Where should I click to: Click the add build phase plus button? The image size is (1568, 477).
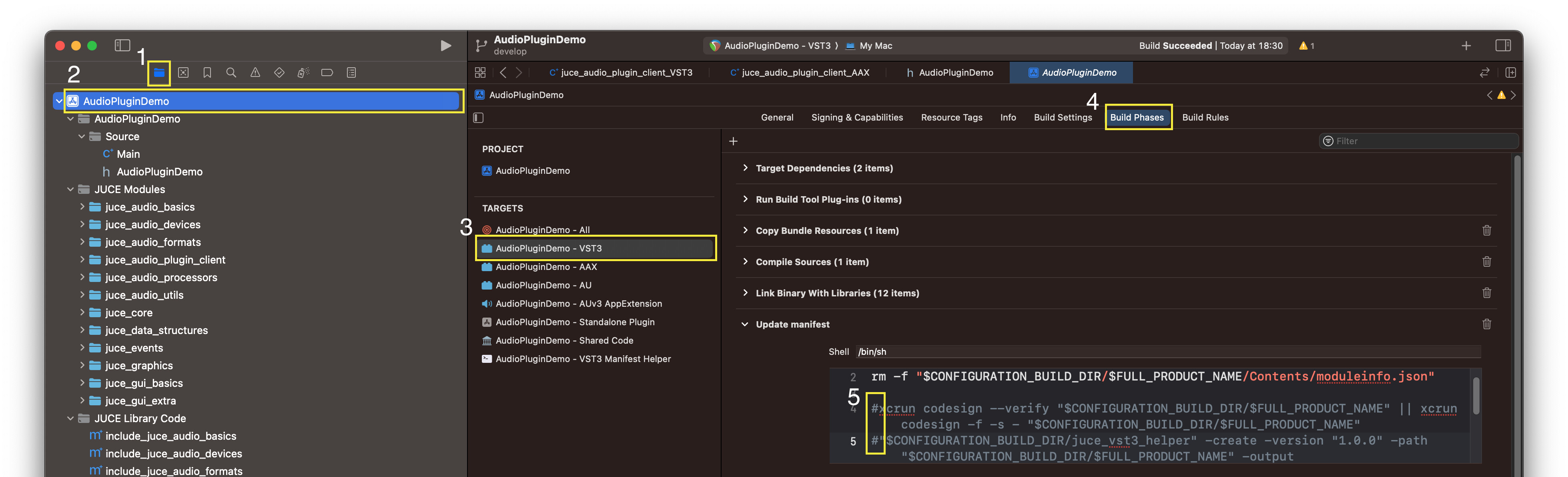pos(733,141)
